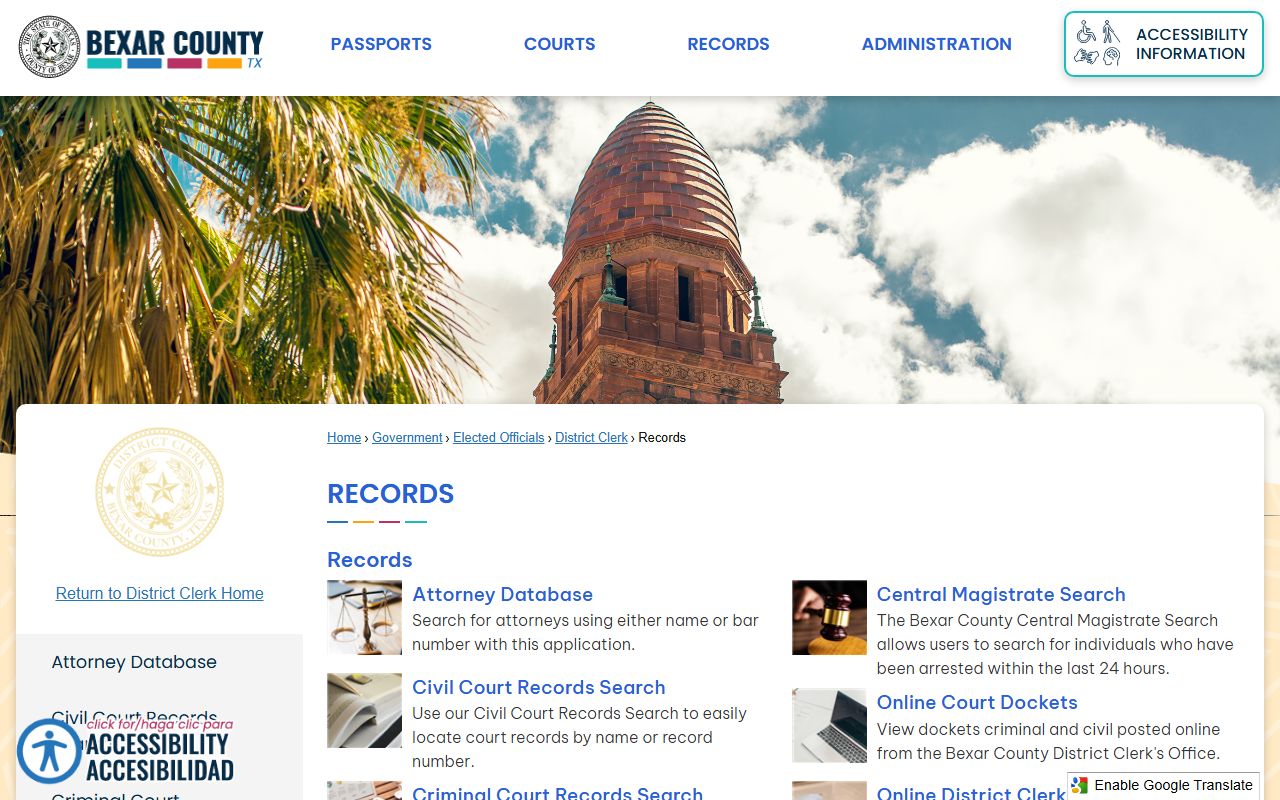Go to District Clerk breadcrumb
This screenshot has width=1280, height=800.
click(x=591, y=438)
